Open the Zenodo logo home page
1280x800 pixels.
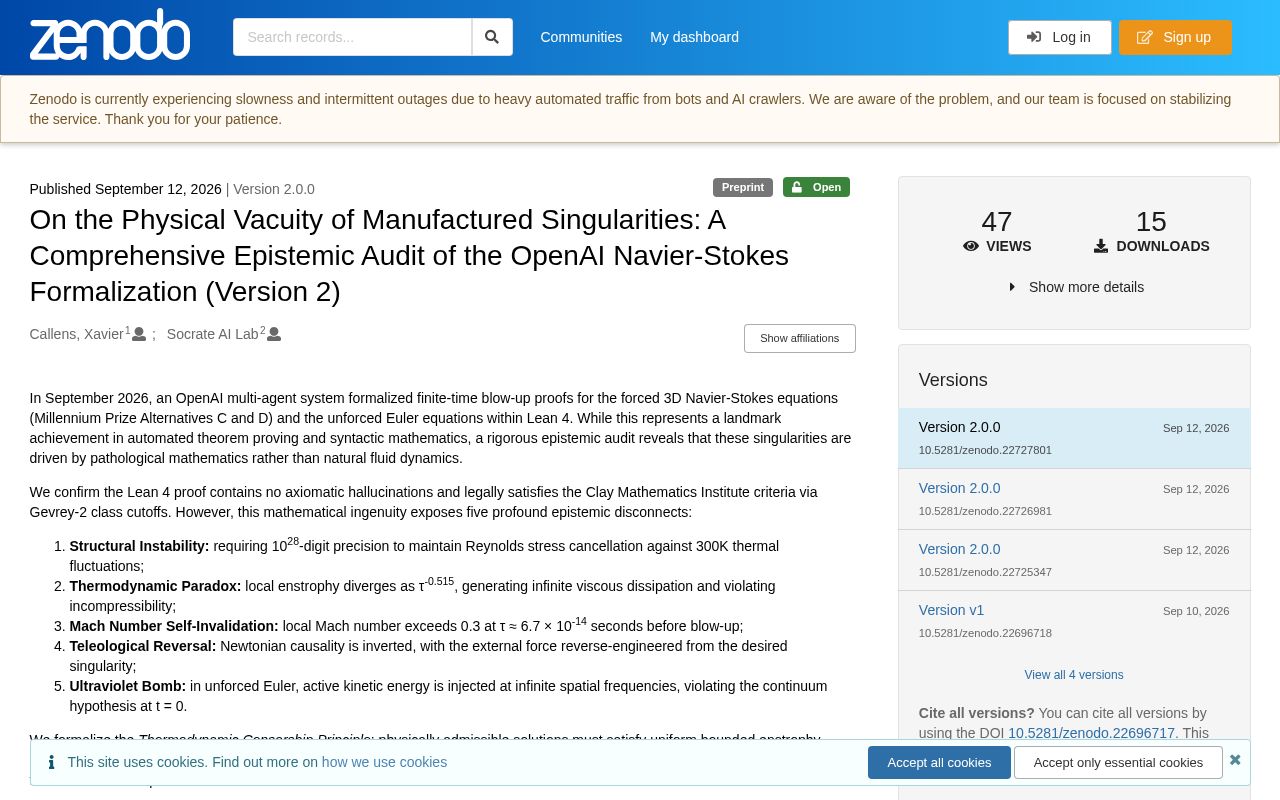pyautogui.click(x=110, y=36)
